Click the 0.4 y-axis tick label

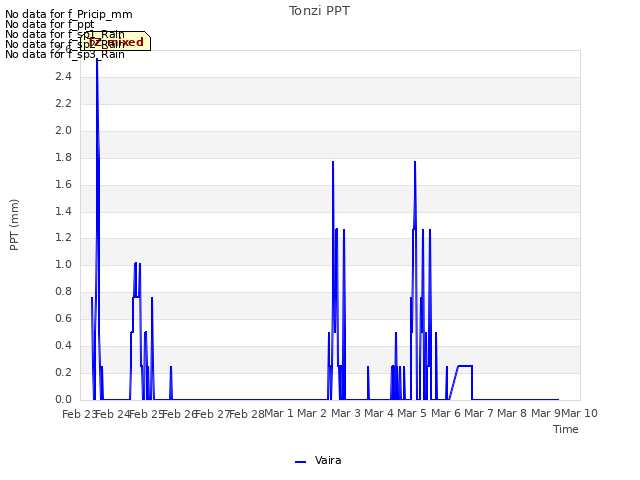63,345
